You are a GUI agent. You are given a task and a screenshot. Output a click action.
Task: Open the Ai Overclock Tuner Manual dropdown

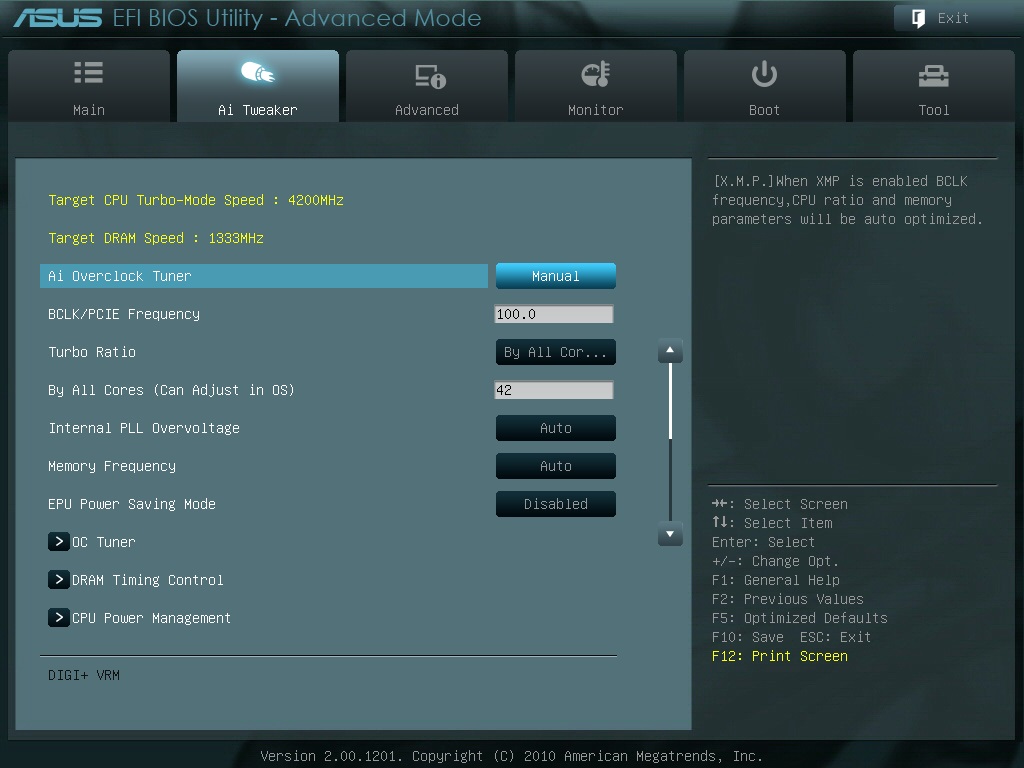(x=556, y=276)
